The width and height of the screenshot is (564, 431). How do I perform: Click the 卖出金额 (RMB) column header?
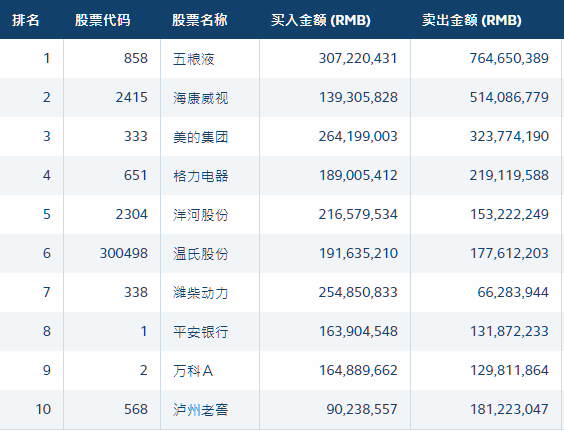point(472,20)
